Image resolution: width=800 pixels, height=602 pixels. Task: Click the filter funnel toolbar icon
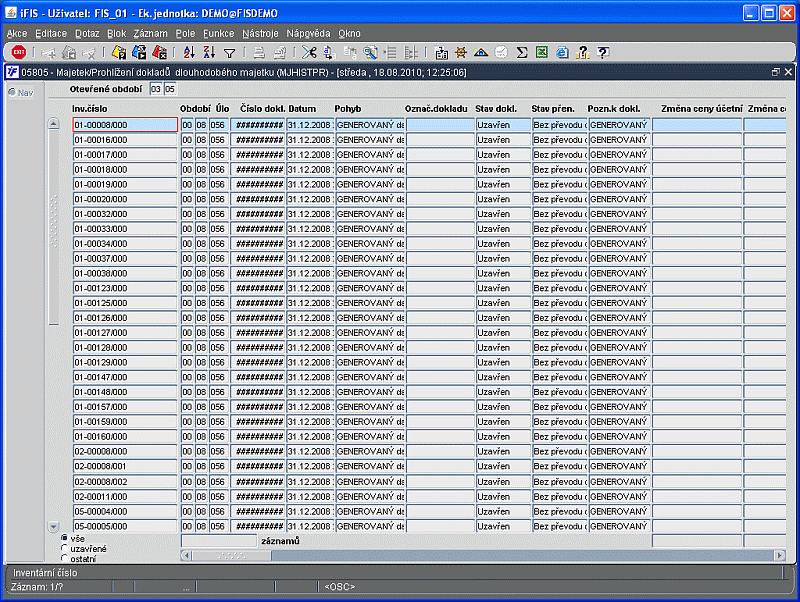tap(230, 53)
